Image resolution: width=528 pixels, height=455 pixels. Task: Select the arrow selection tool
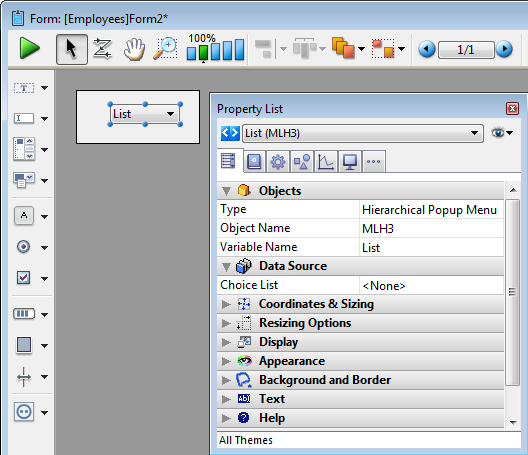[72, 49]
